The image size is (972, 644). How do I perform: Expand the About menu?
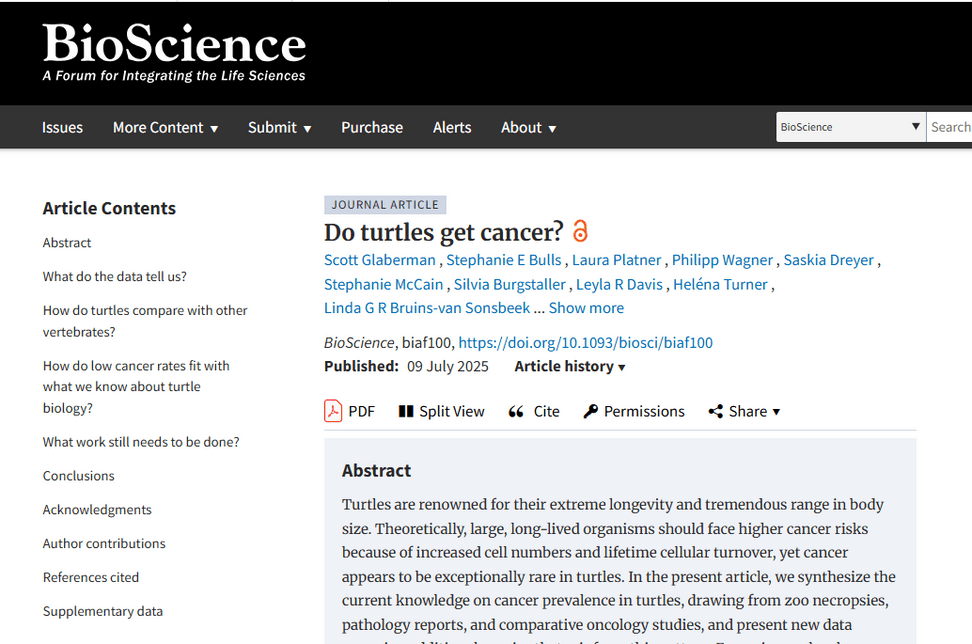[x=529, y=127]
